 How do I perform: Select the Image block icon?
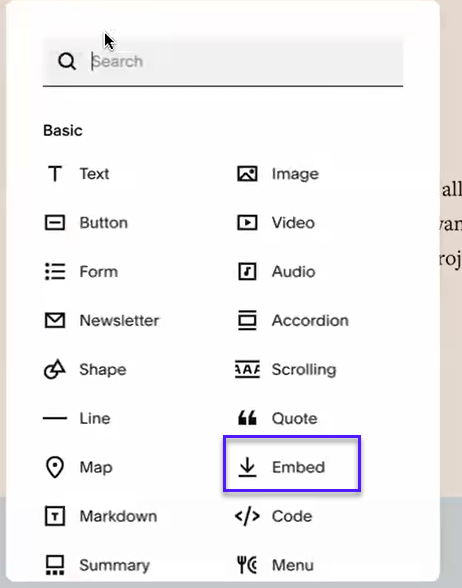247,174
